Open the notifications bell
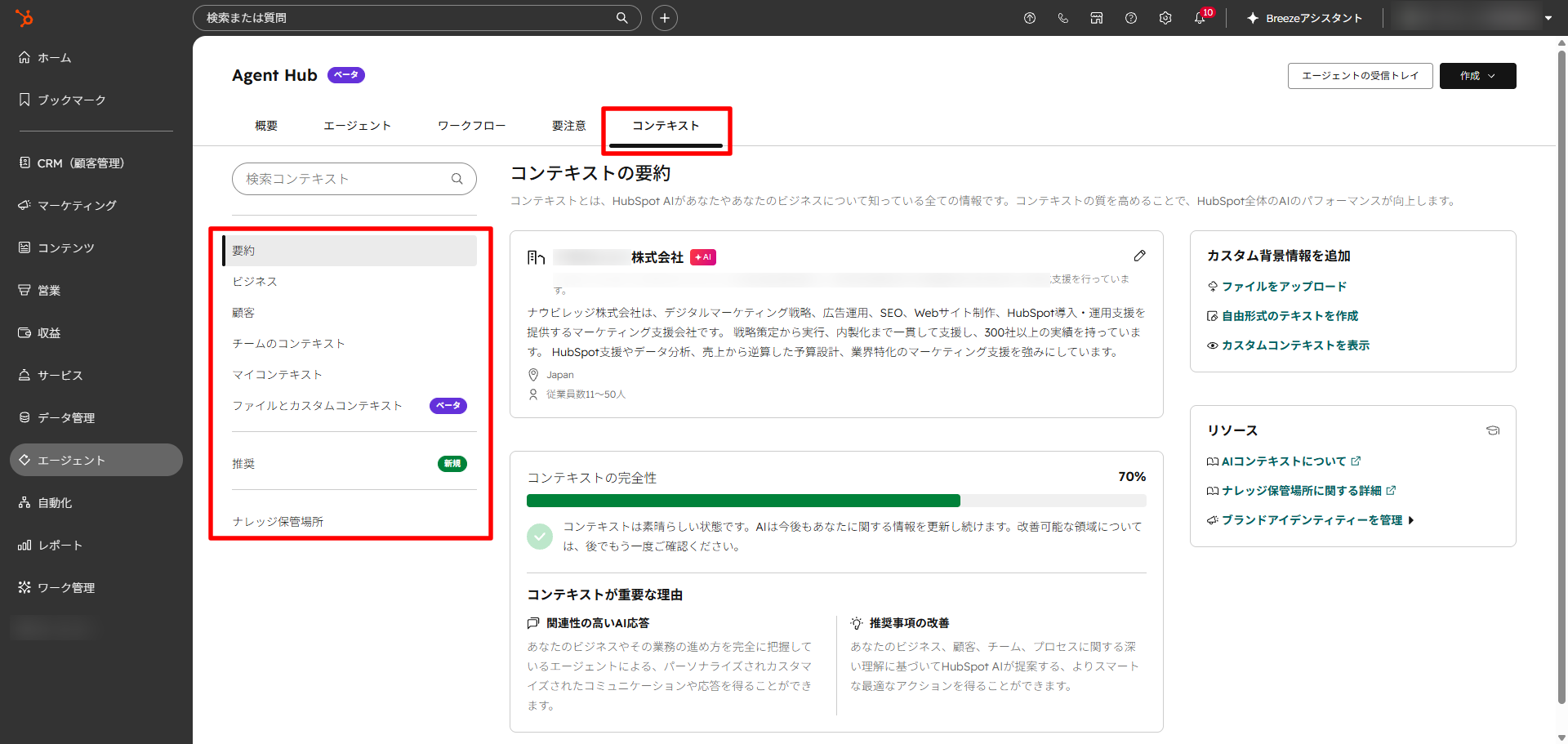1568x744 pixels. [x=1200, y=18]
